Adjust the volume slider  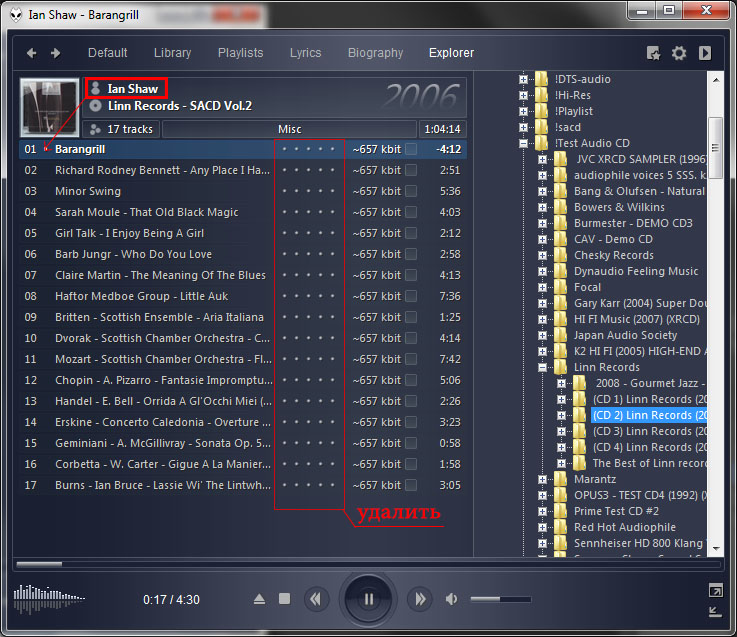pos(500,599)
